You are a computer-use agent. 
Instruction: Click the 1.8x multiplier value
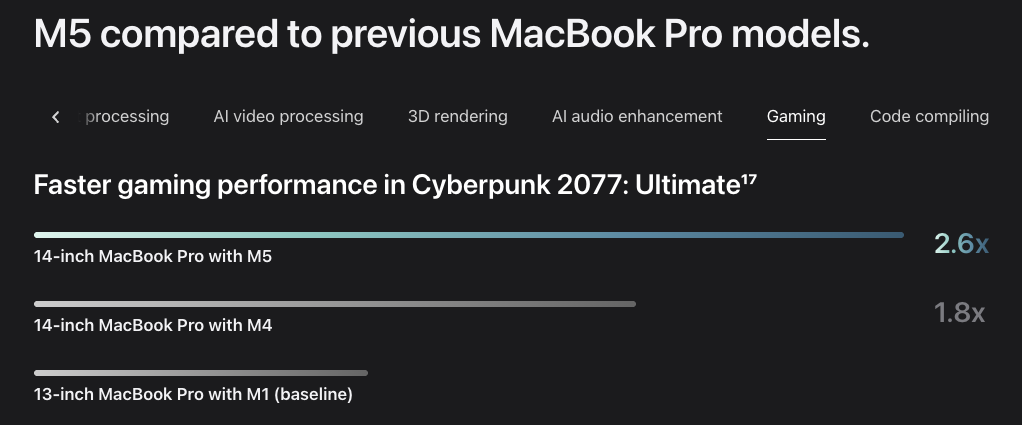[x=959, y=313]
